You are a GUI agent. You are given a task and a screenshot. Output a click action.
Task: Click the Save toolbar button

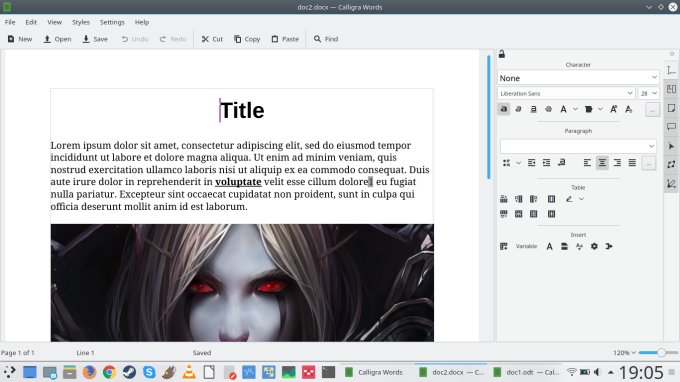point(95,39)
